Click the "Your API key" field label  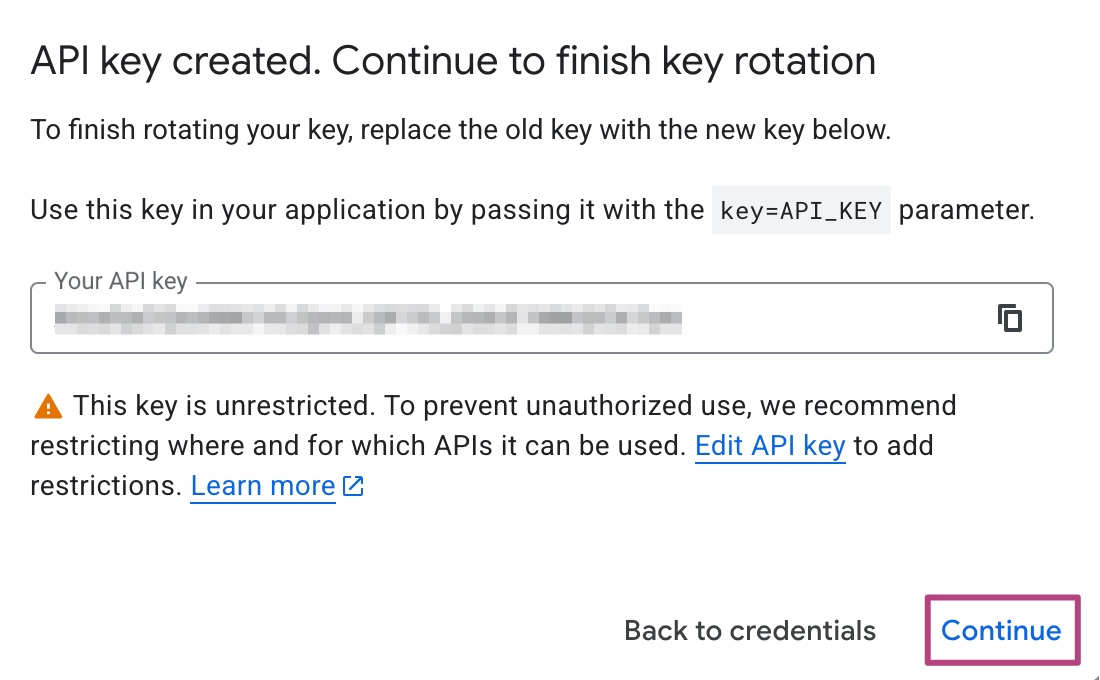tap(120, 281)
